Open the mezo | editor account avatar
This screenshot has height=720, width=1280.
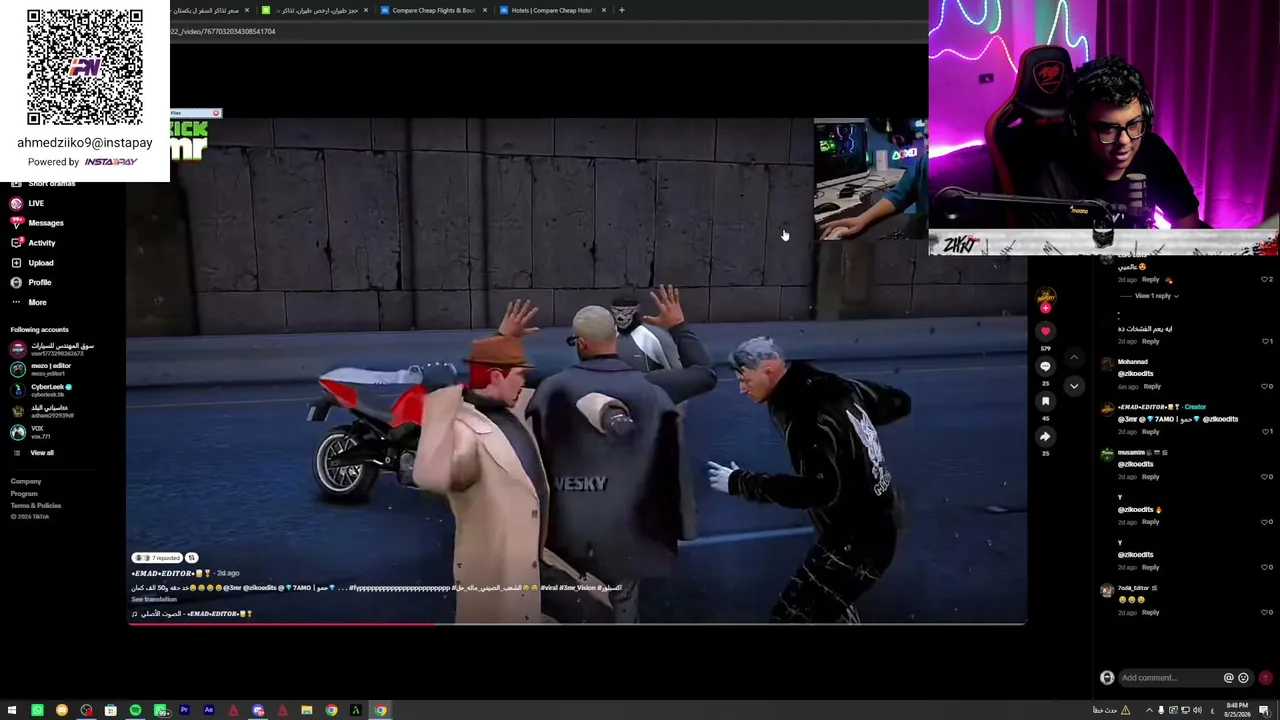18,368
